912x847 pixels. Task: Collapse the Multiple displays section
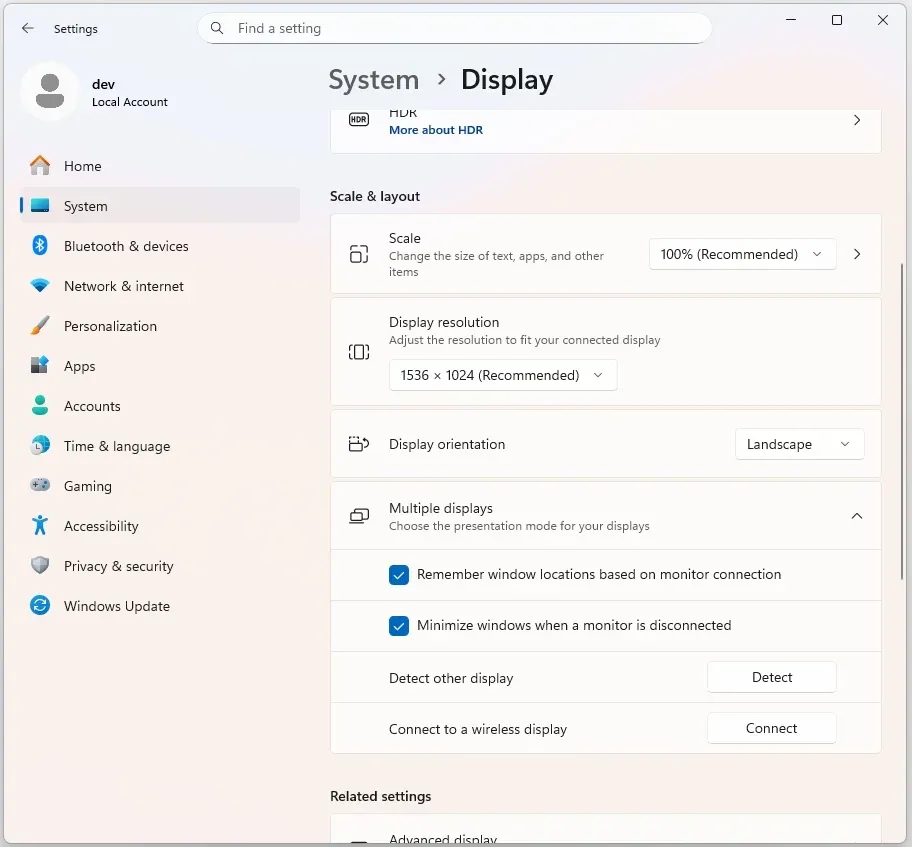856,516
